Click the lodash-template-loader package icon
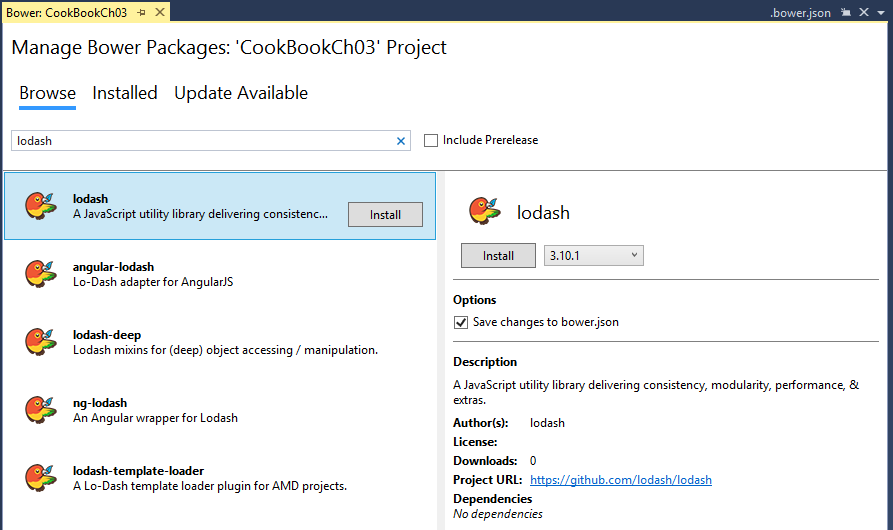This screenshot has height=530, width=893. 40,478
